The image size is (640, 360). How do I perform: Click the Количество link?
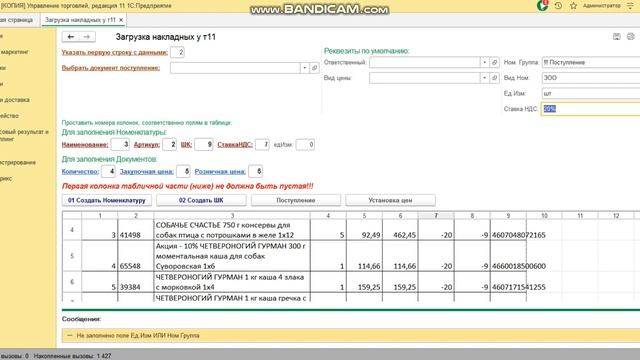point(80,171)
